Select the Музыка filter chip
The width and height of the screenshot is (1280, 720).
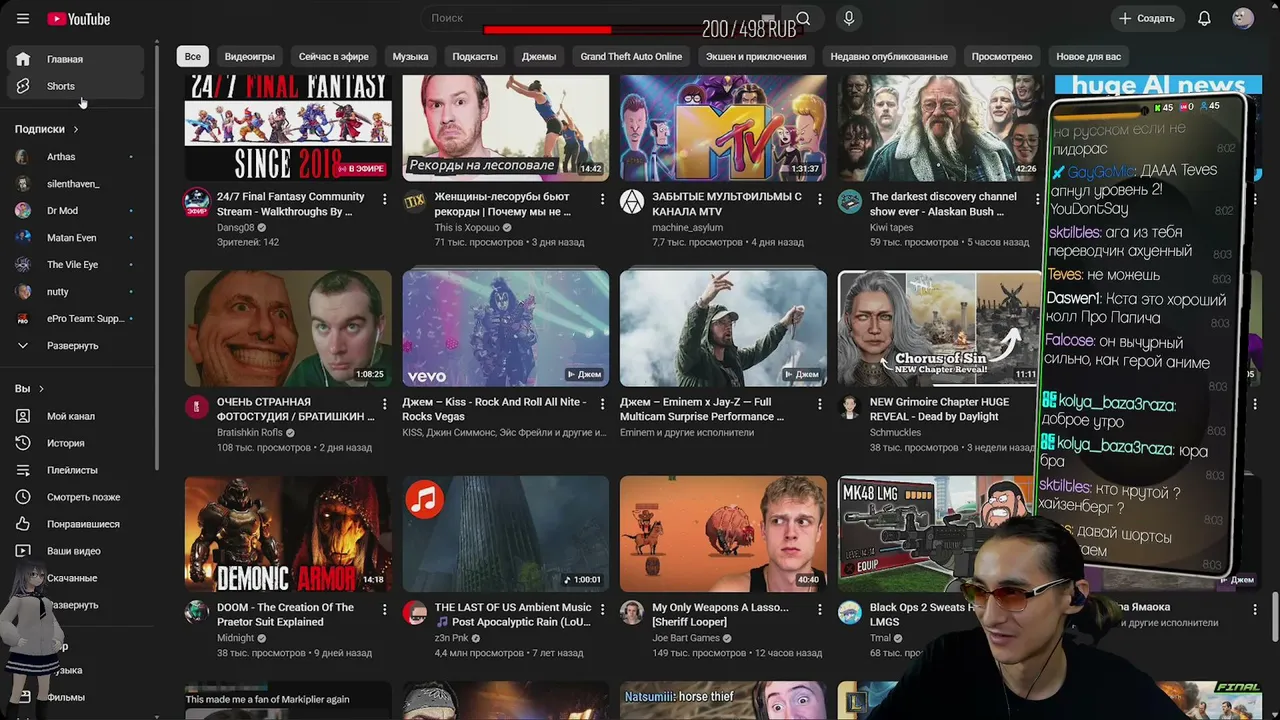(x=410, y=57)
